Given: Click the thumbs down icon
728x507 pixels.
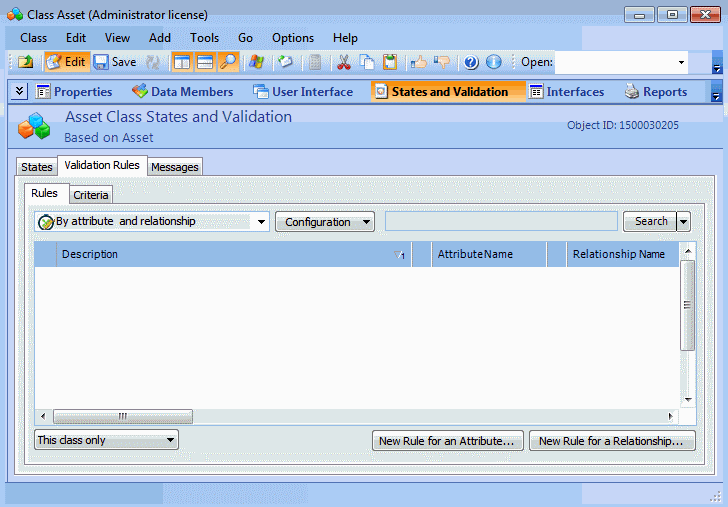Looking at the screenshot, I should coord(442,62).
